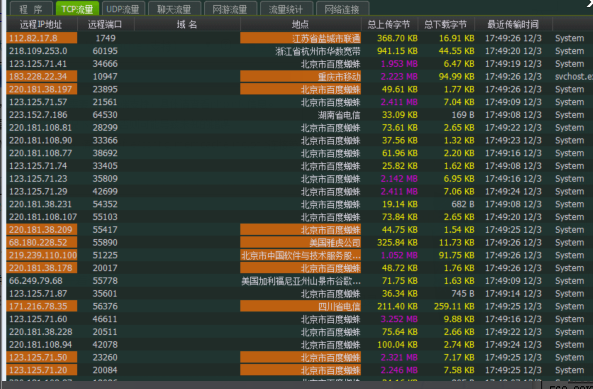Image resolution: width=593 pixels, height=389 pixels.
Task: Select IP address 220.181.38.228
Action: point(40,332)
